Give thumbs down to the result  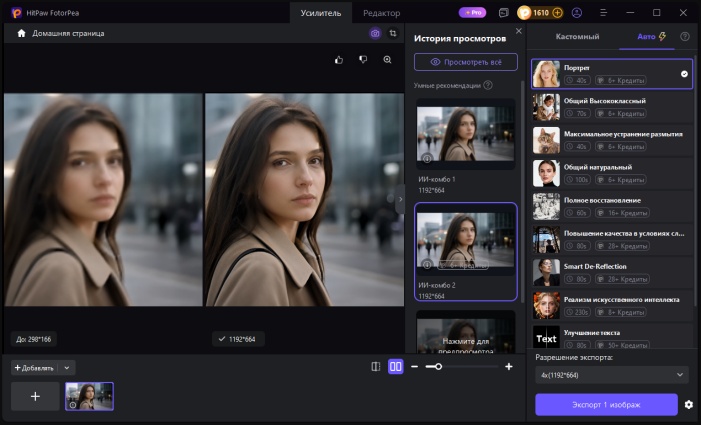[x=363, y=59]
